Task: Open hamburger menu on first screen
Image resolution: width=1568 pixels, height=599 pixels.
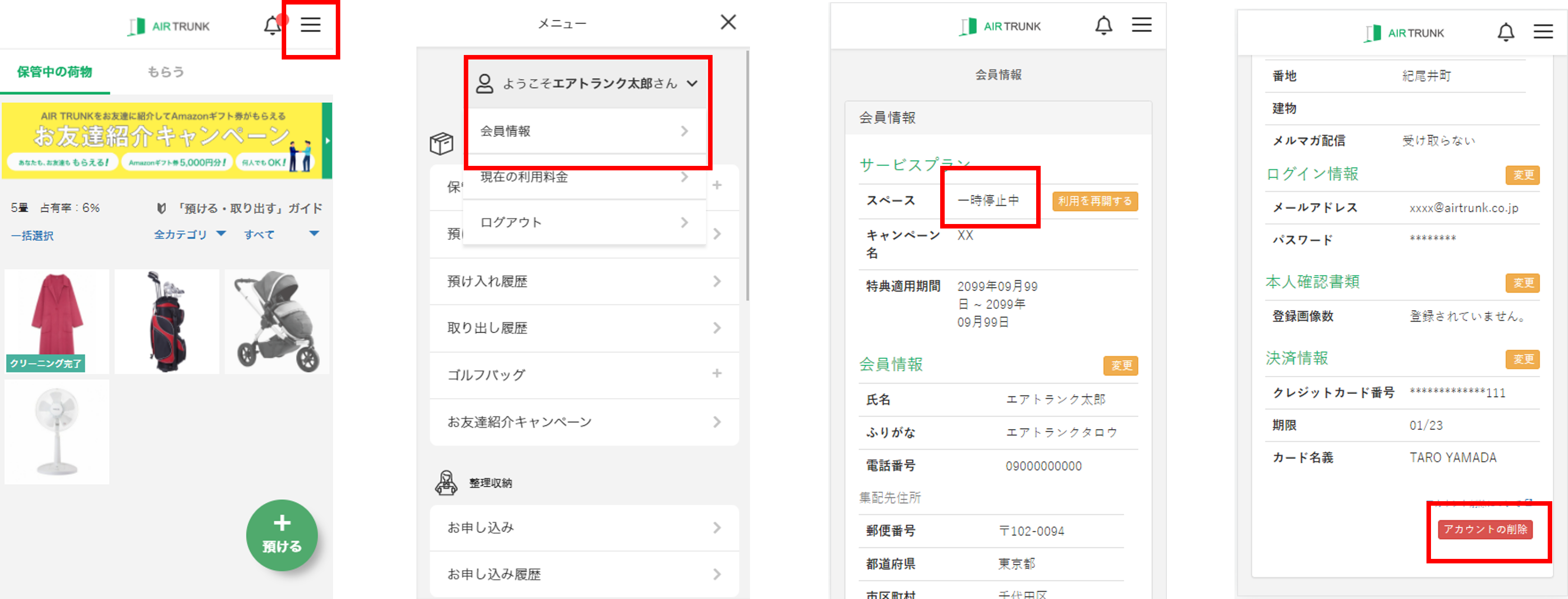Action: pyautogui.click(x=311, y=25)
